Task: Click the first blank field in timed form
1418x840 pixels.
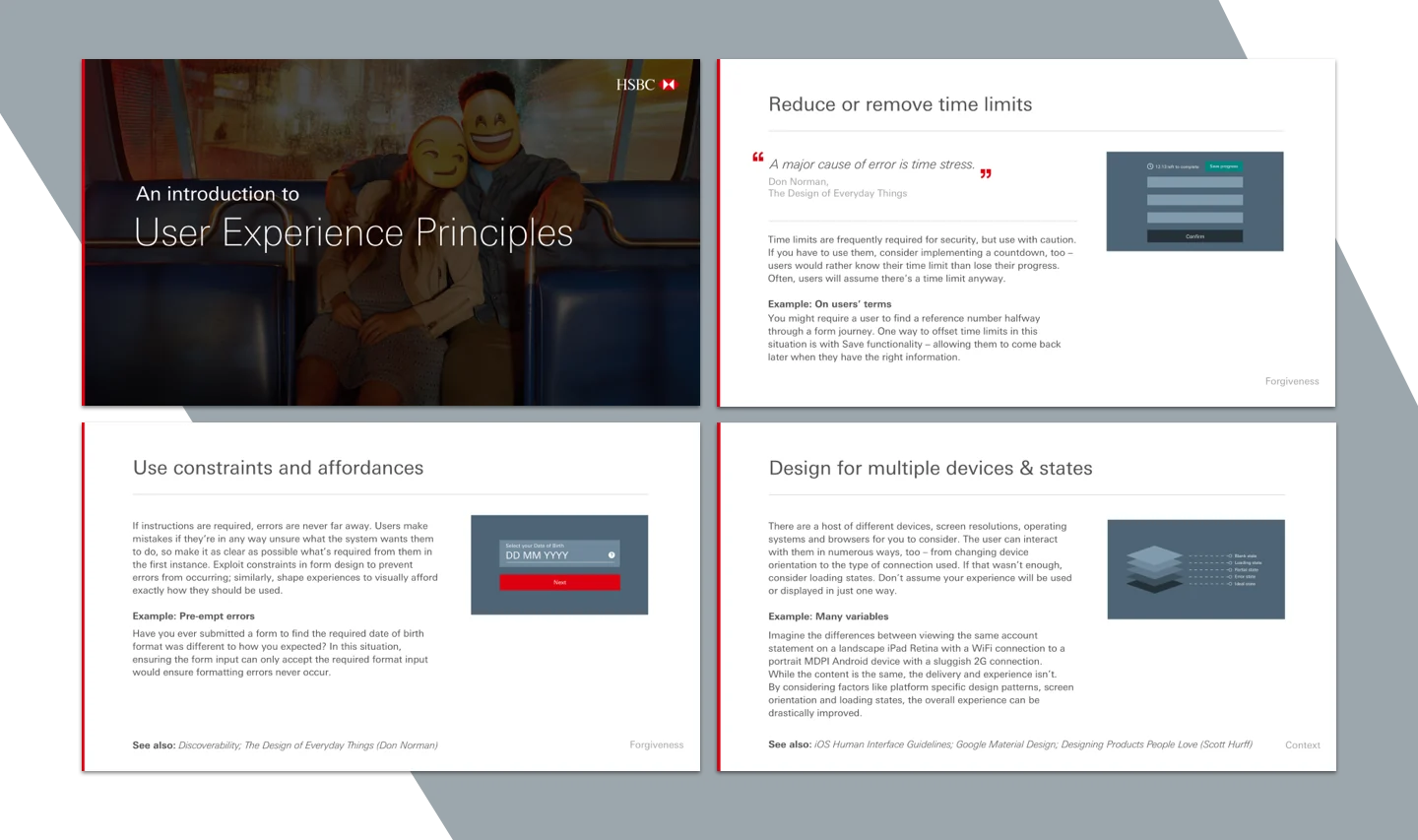Action: tap(1194, 182)
